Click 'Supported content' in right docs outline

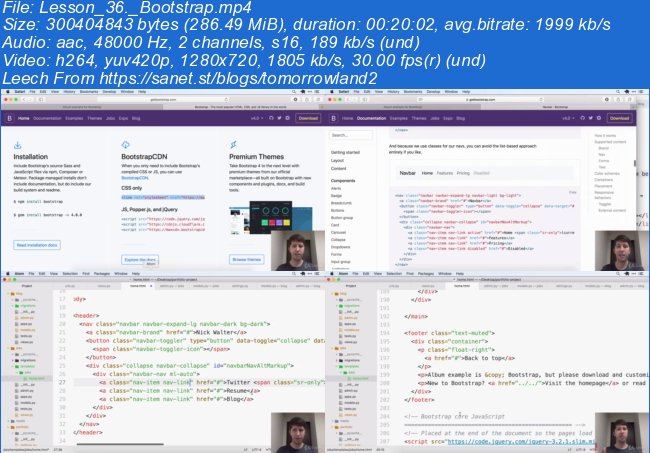(610, 142)
